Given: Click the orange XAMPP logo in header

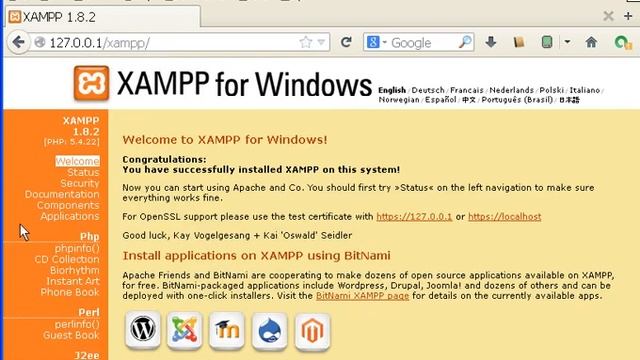Looking at the screenshot, I should click(x=91, y=83).
